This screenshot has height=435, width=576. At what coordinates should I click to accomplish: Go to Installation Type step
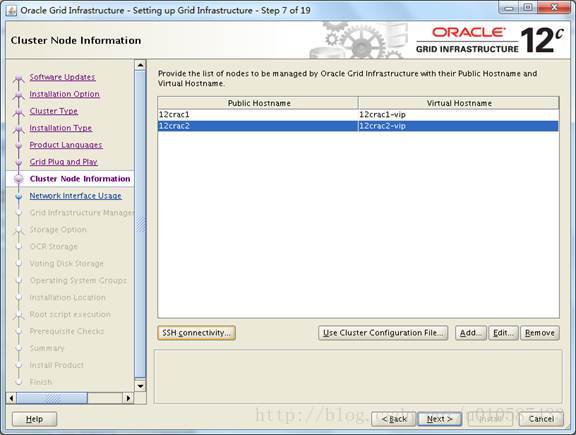pos(61,128)
